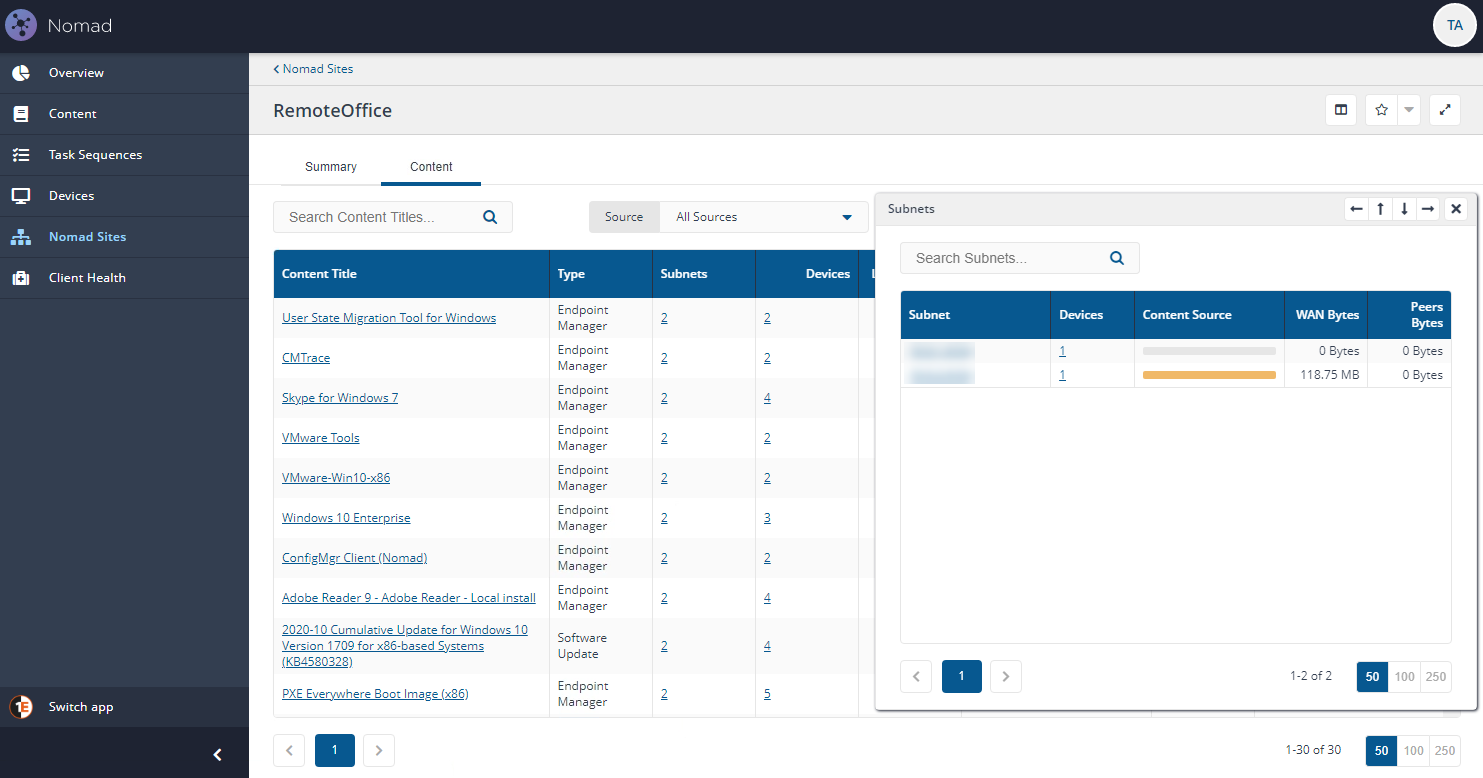This screenshot has height=778, width=1483.
Task: Go to previous page of content table
Action: [x=289, y=750]
